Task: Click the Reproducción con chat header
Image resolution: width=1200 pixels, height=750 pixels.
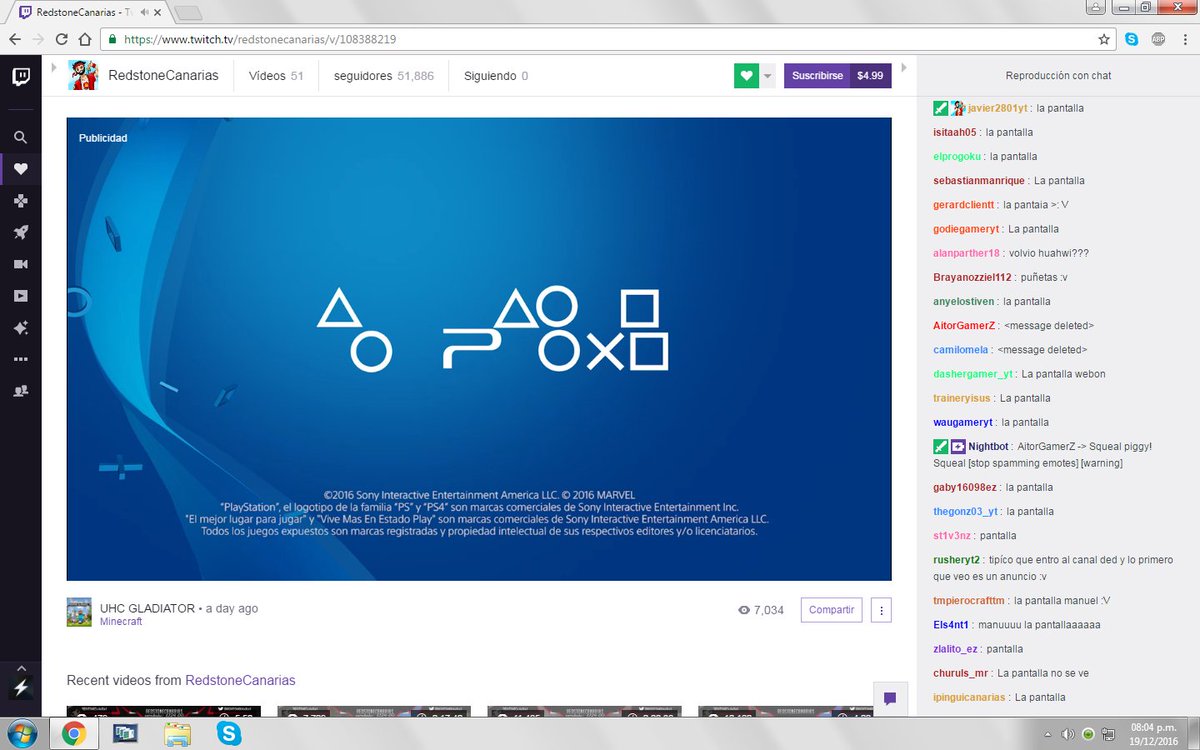Action: [1058, 75]
